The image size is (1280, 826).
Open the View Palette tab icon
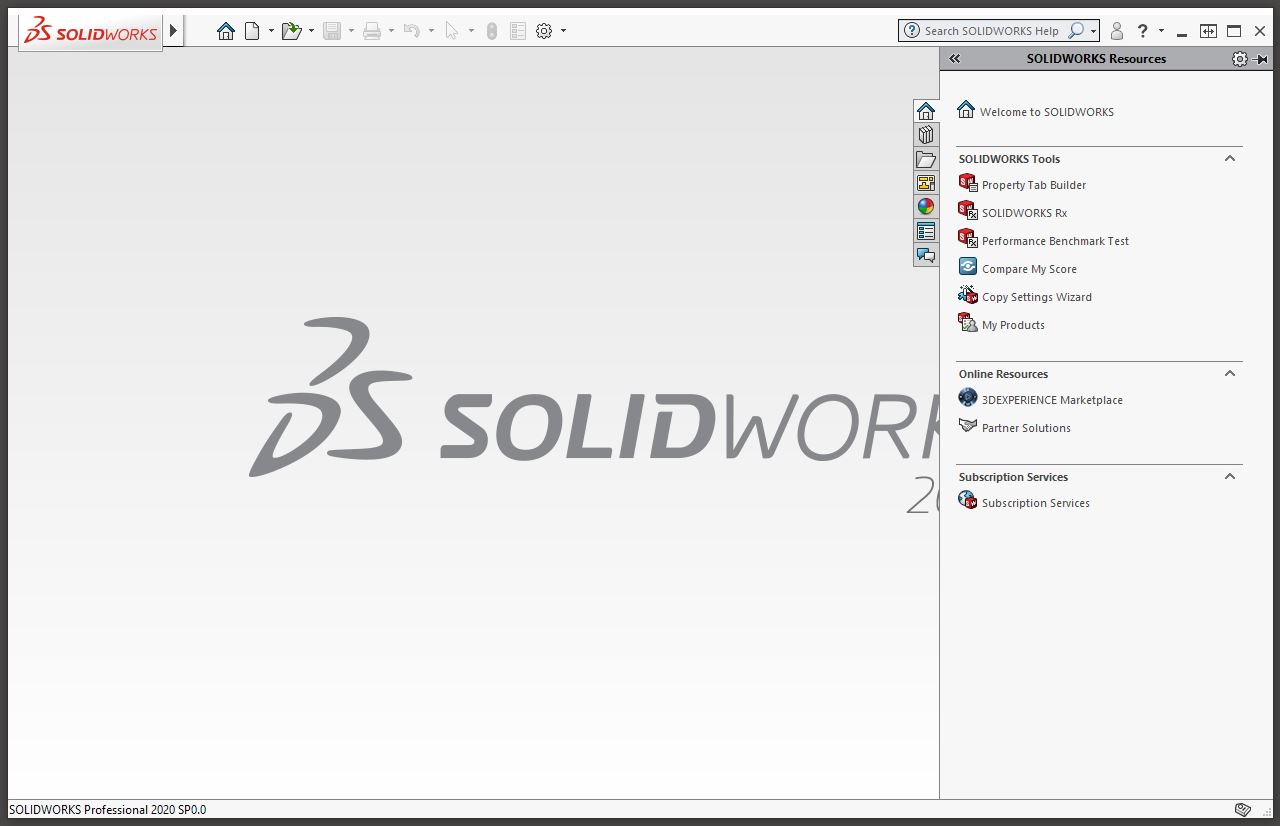point(926,183)
